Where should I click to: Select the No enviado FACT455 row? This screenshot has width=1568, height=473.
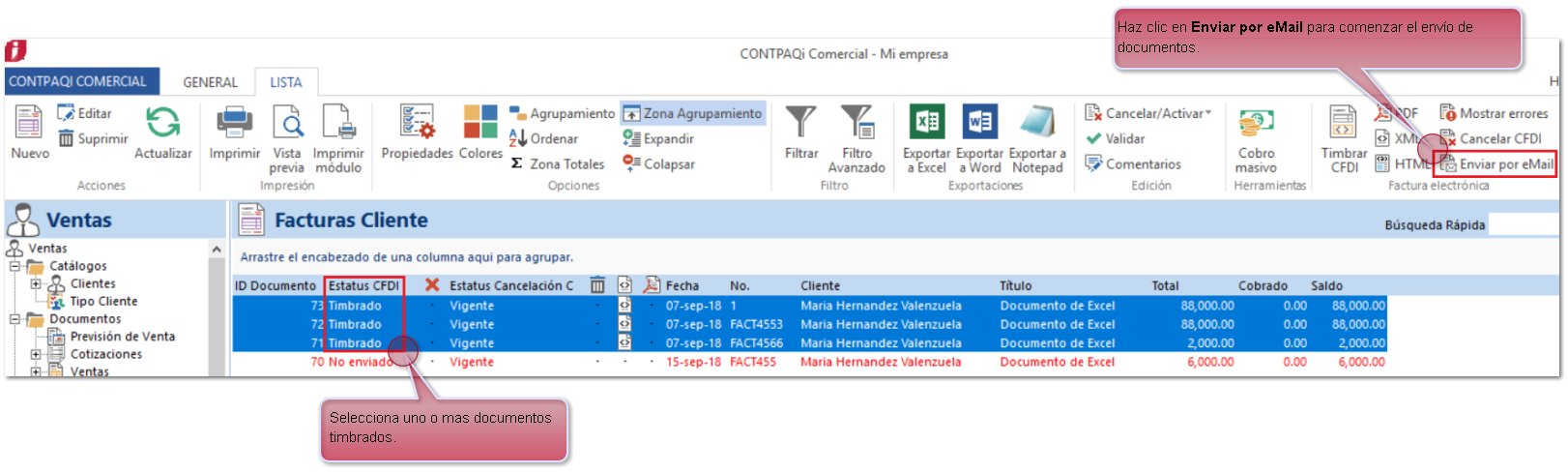809,362
